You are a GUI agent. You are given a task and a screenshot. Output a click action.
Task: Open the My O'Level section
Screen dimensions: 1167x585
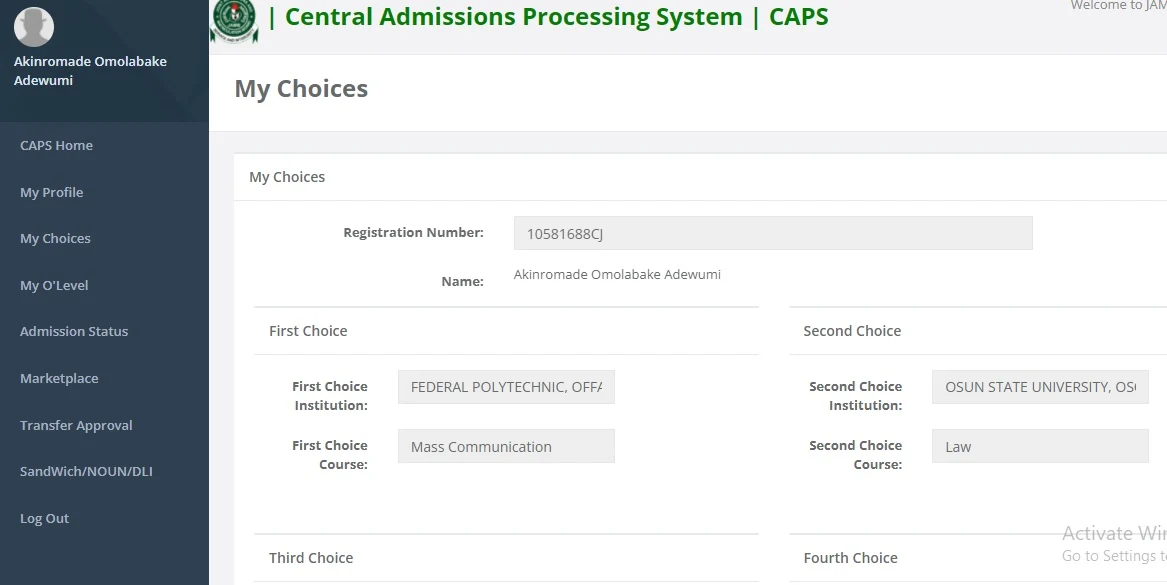54,285
